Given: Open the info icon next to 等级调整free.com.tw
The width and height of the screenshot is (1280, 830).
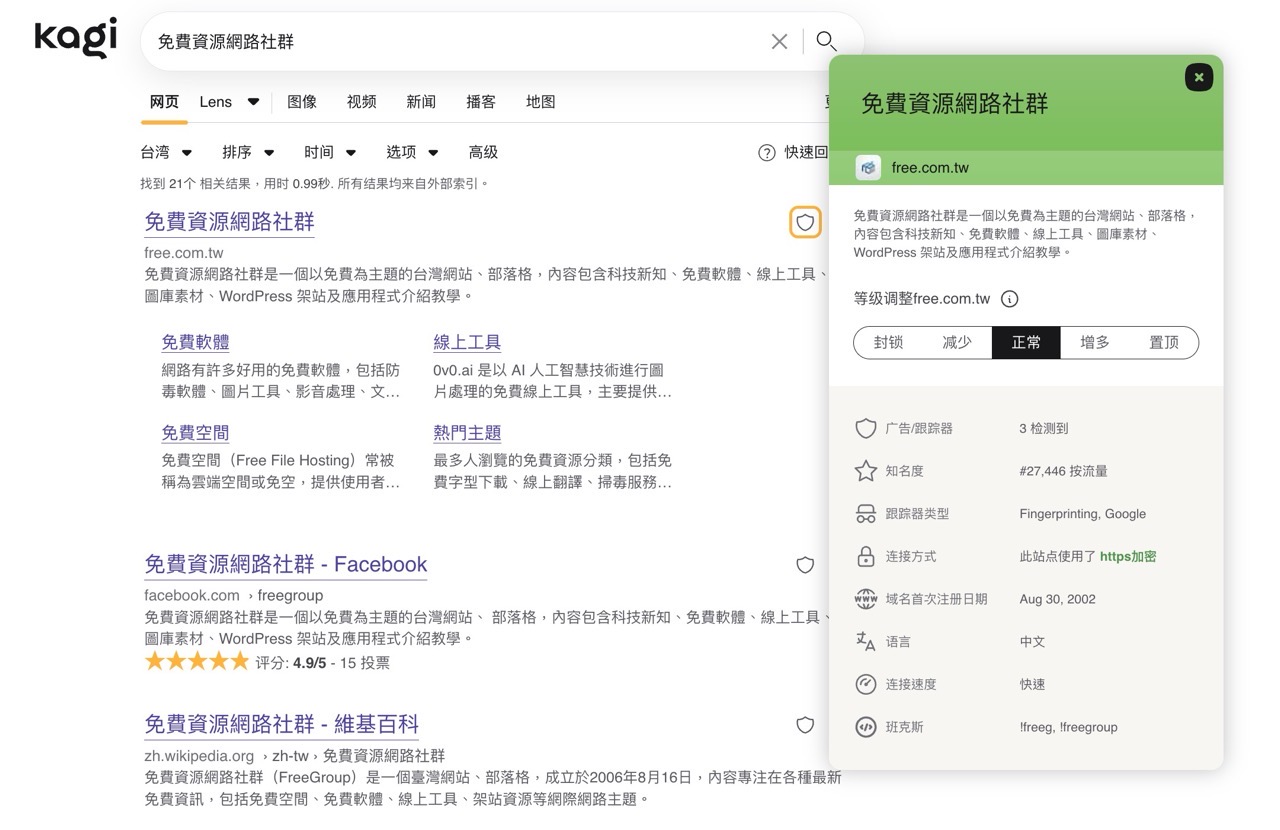Looking at the screenshot, I should (1009, 299).
